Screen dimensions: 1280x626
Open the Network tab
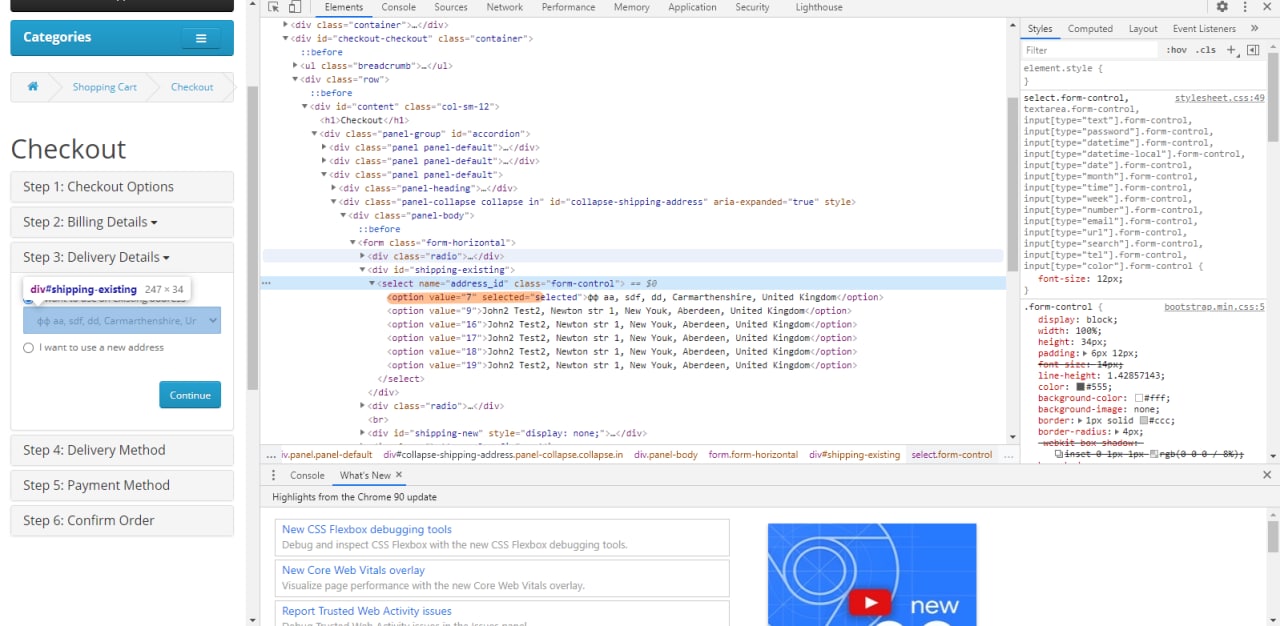click(x=505, y=7)
